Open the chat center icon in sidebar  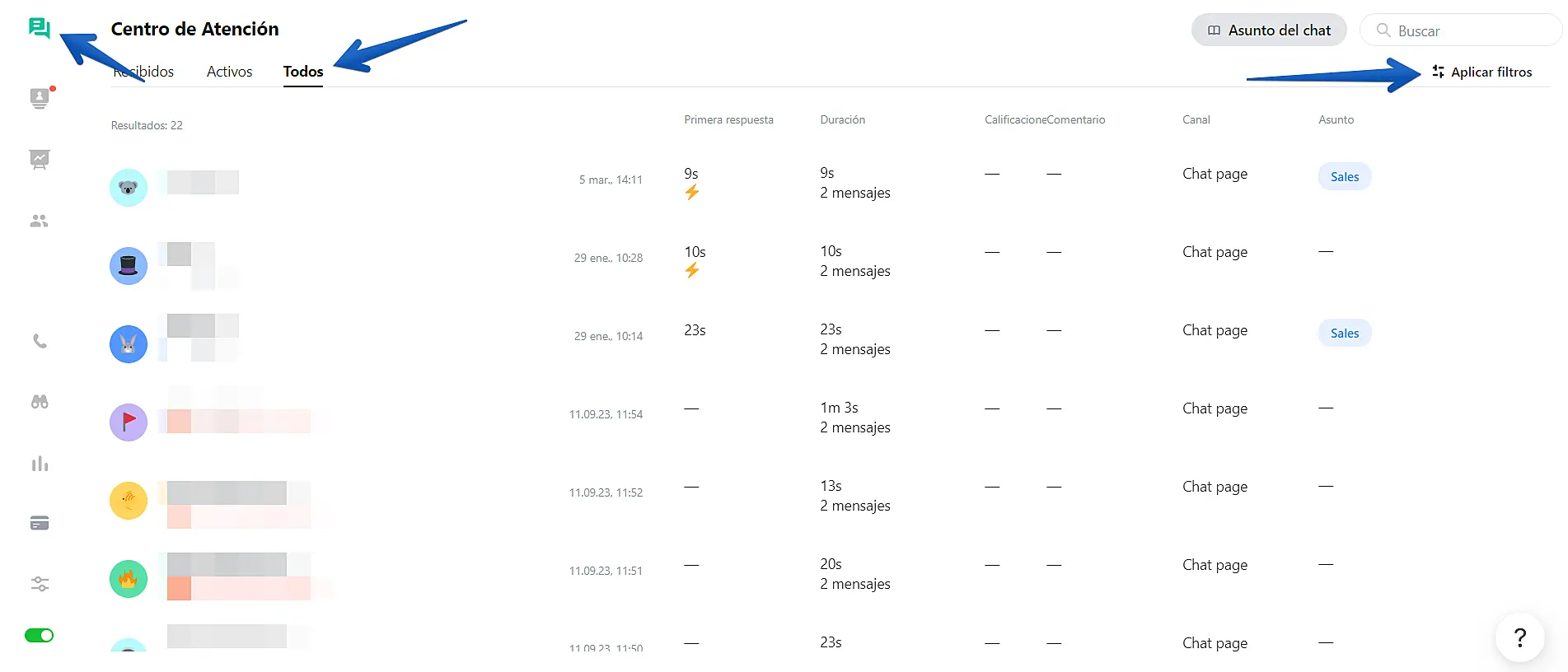tap(39, 28)
